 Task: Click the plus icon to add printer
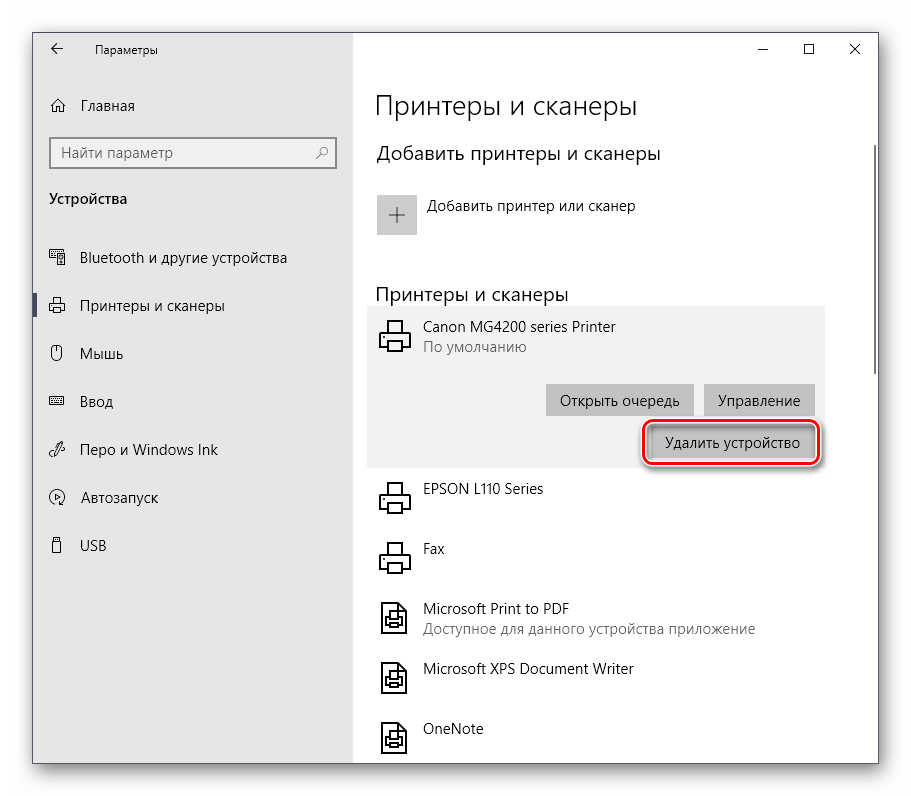[x=397, y=215]
